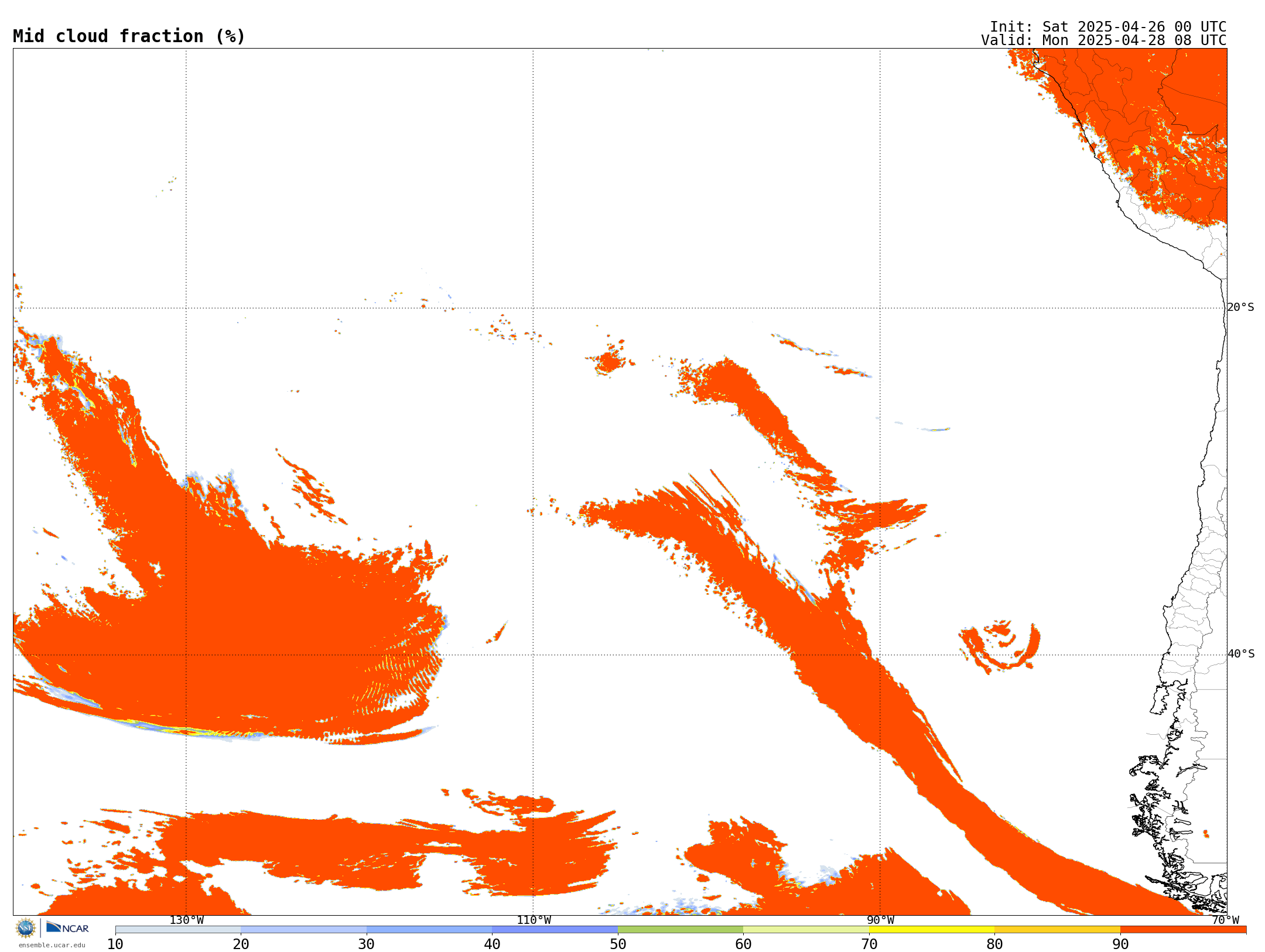Click the 30-40 blue colorbar segment
The height and width of the screenshot is (952, 1265).
tap(429, 930)
